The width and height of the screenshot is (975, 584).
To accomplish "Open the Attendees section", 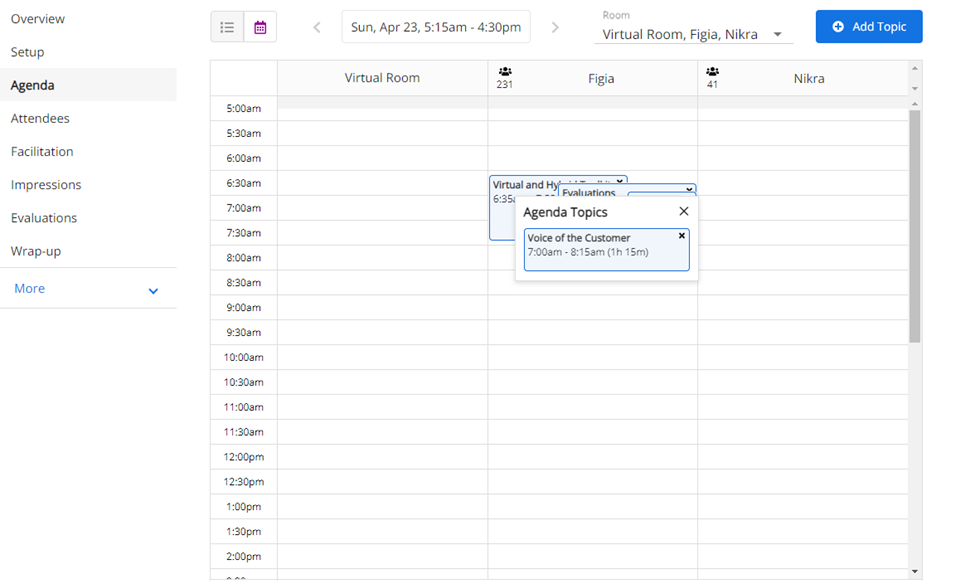I will pyautogui.click(x=40, y=119).
